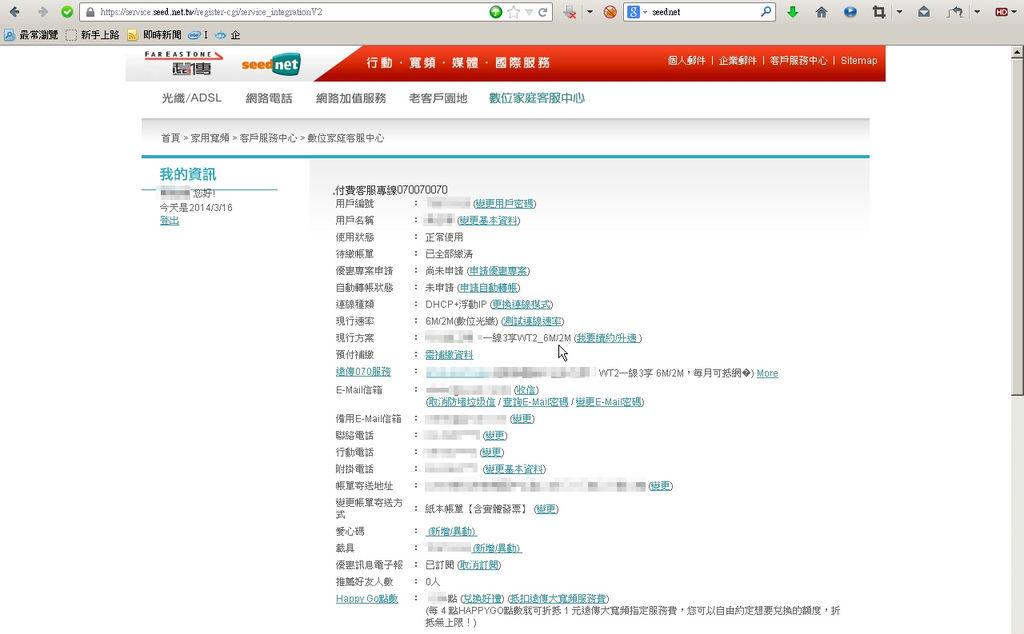Open downloads with the green arrow icon
The image size is (1024, 634).
(792, 12)
